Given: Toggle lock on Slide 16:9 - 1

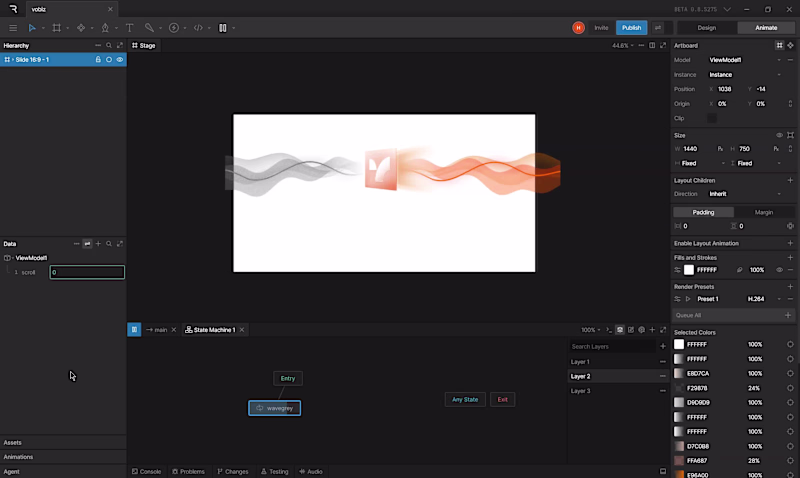Looking at the screenshot, I should (98, 60).
